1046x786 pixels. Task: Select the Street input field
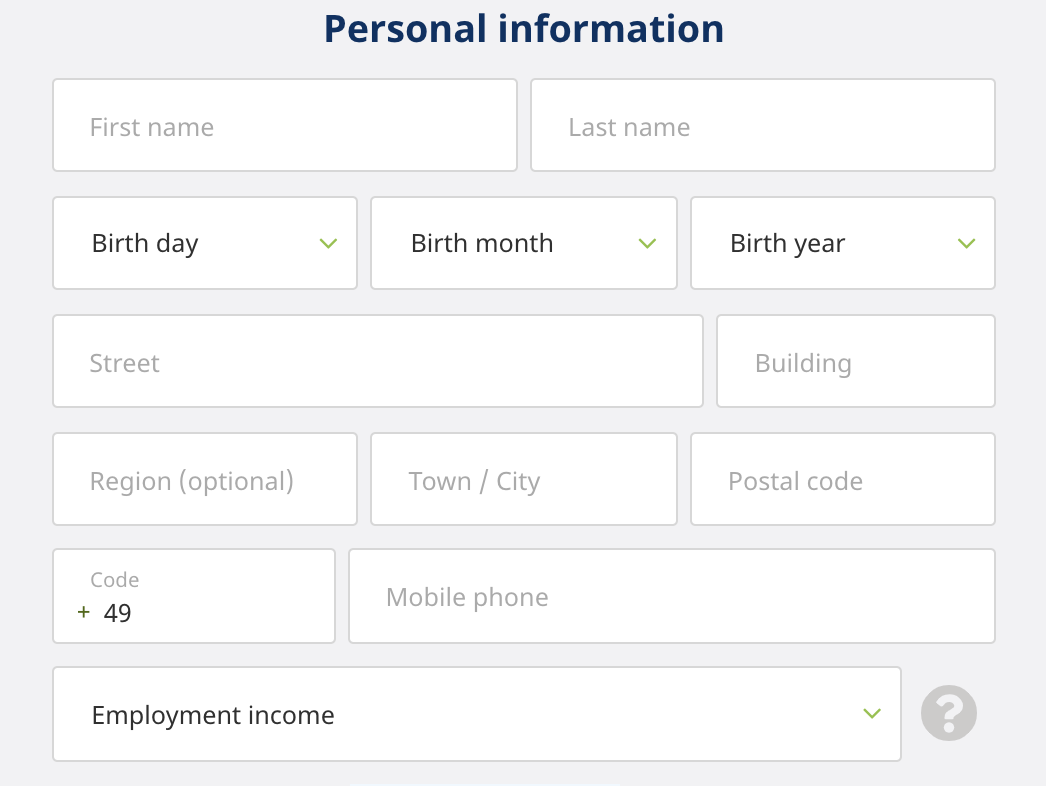tap(377, 362)
